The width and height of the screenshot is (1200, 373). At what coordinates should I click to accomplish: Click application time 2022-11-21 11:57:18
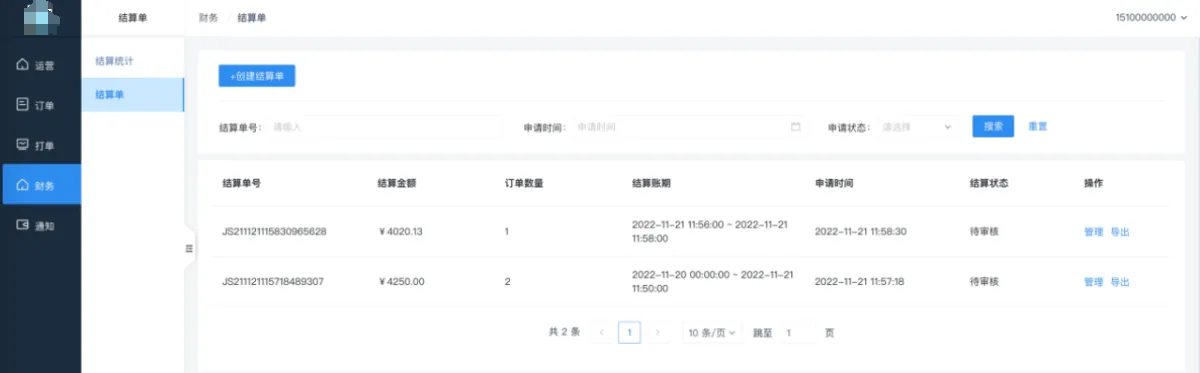[x=859, y=282]
